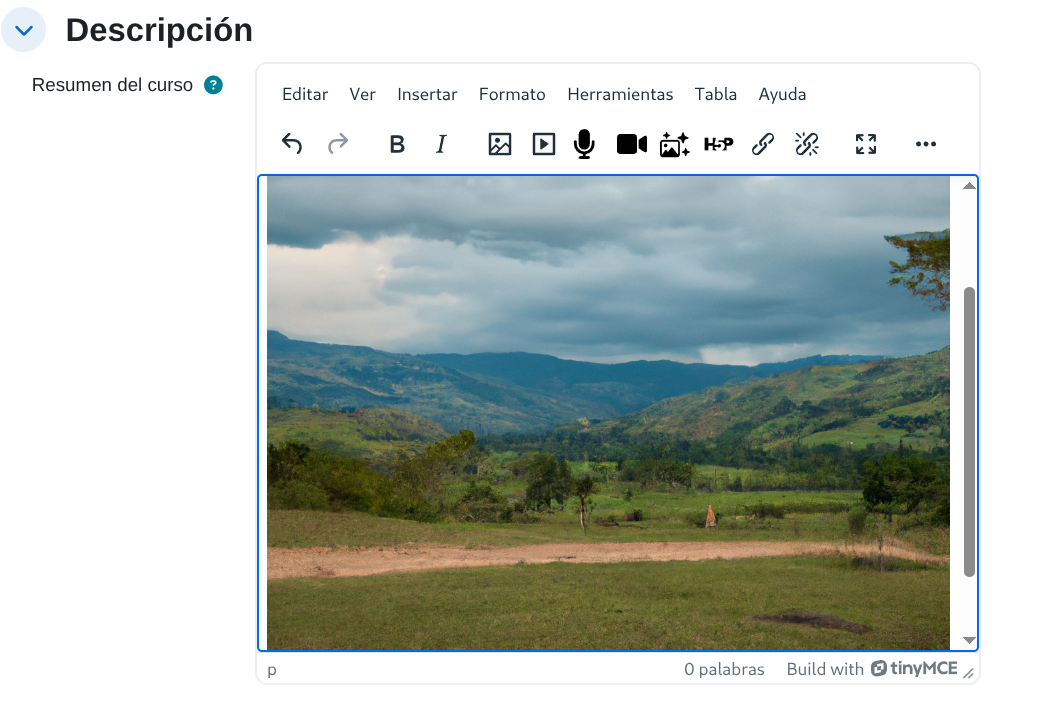Viewport: 1041px width, 703px height.
Task: Select the Redo icon
Action: (337, 143)
